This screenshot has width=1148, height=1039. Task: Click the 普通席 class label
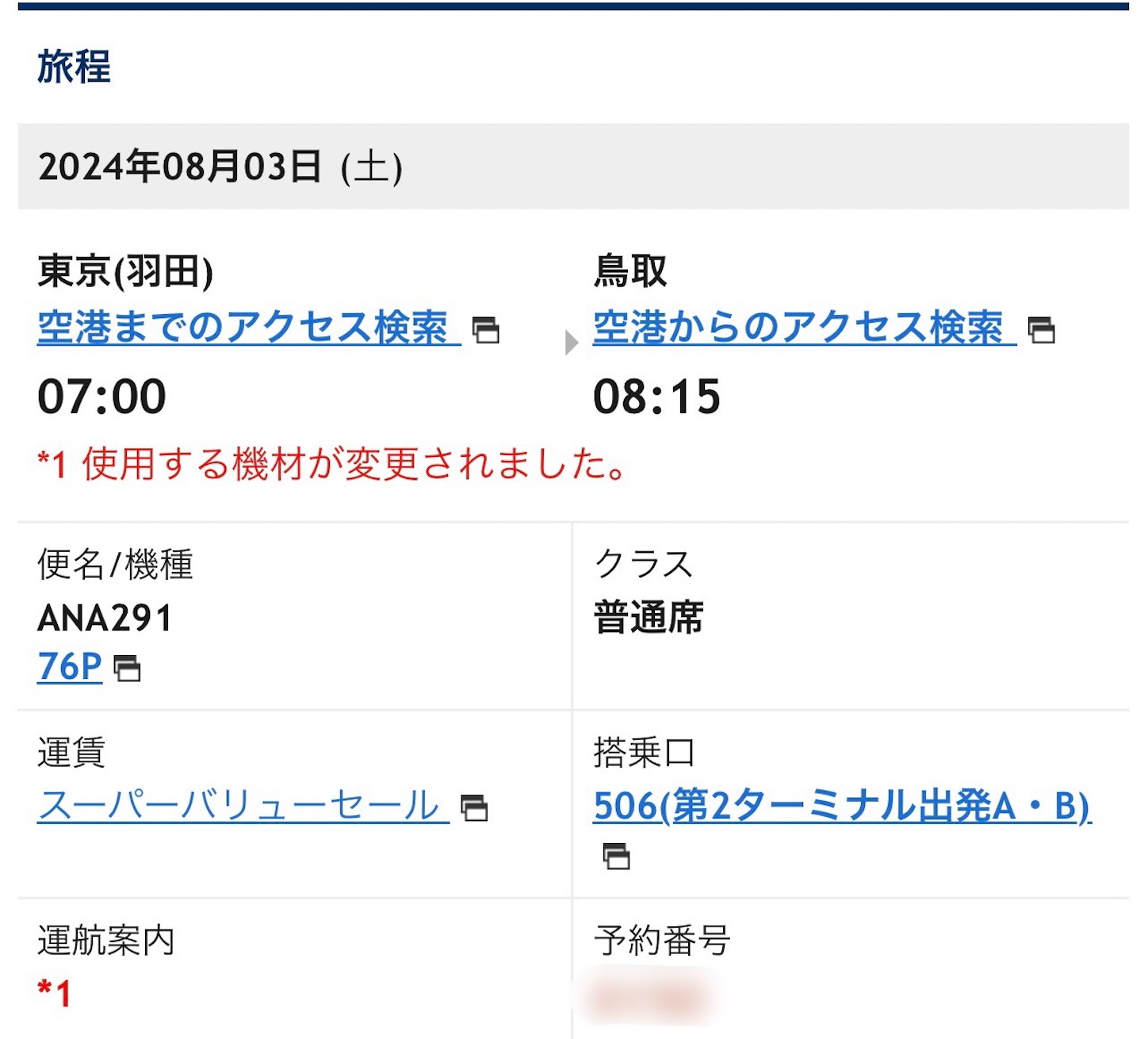(650, 616)
